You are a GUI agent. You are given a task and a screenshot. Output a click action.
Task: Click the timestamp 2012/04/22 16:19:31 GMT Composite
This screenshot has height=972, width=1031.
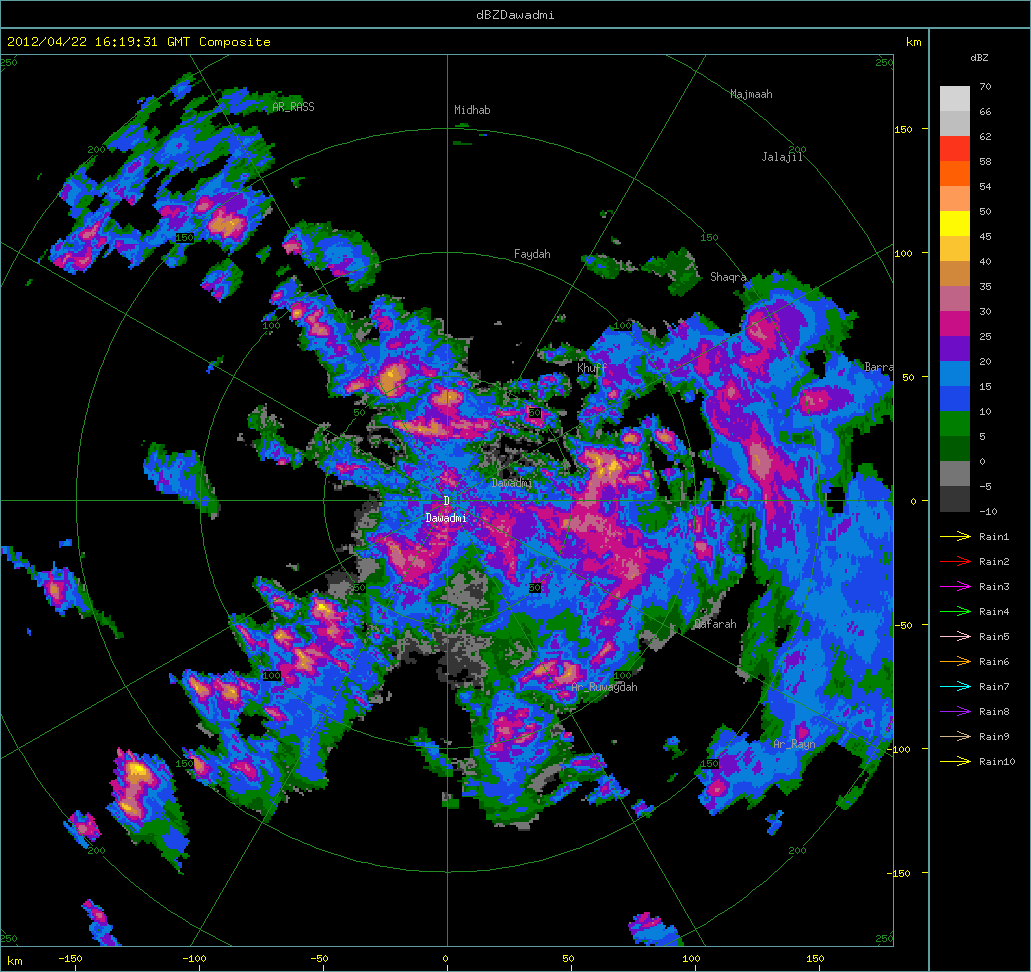coord(139,42)
